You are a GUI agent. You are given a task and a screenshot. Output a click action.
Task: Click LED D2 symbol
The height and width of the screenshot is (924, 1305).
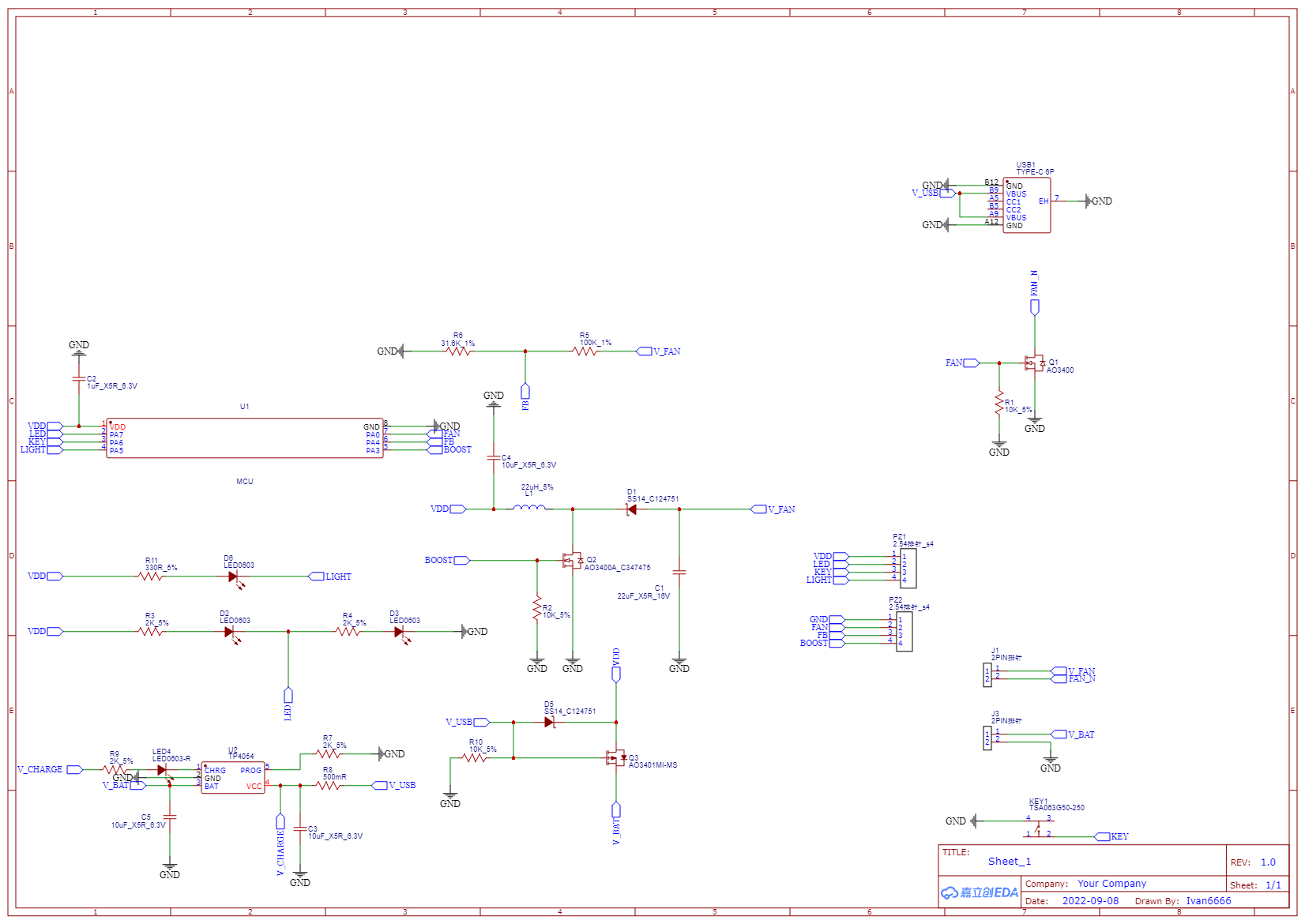point(230,633)
